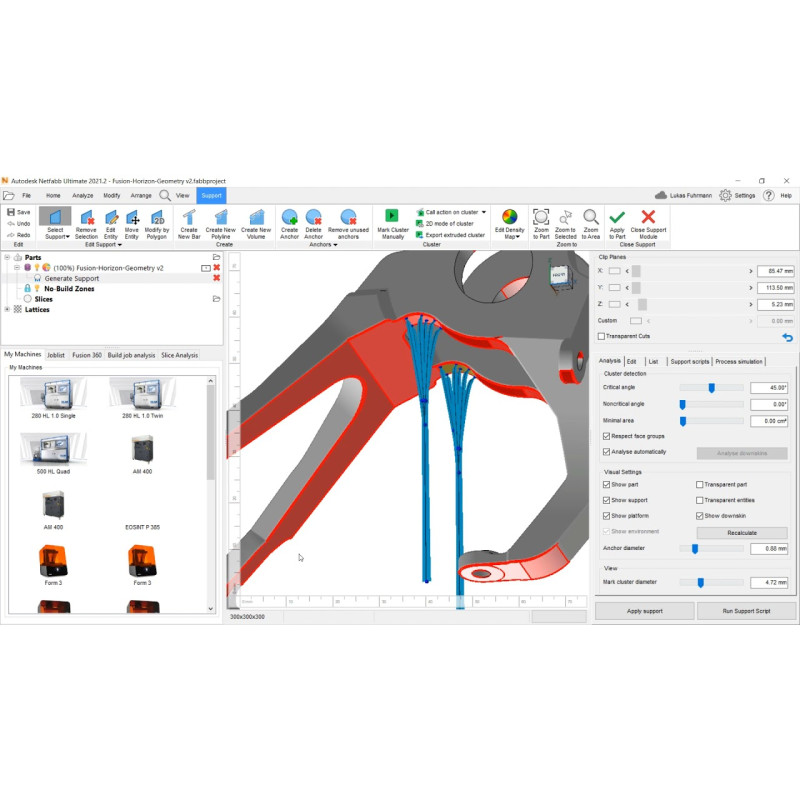Click the Zoom to Part icon

pyautogui.click(x=541, y=218)
